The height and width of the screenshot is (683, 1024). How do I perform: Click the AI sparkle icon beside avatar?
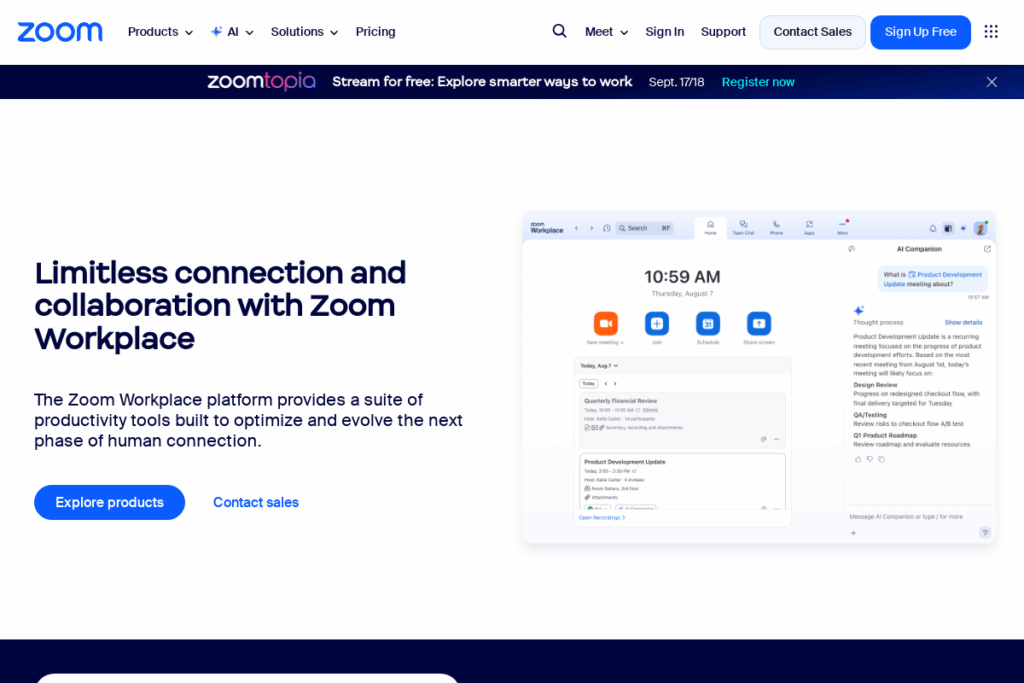coord(963,229)
